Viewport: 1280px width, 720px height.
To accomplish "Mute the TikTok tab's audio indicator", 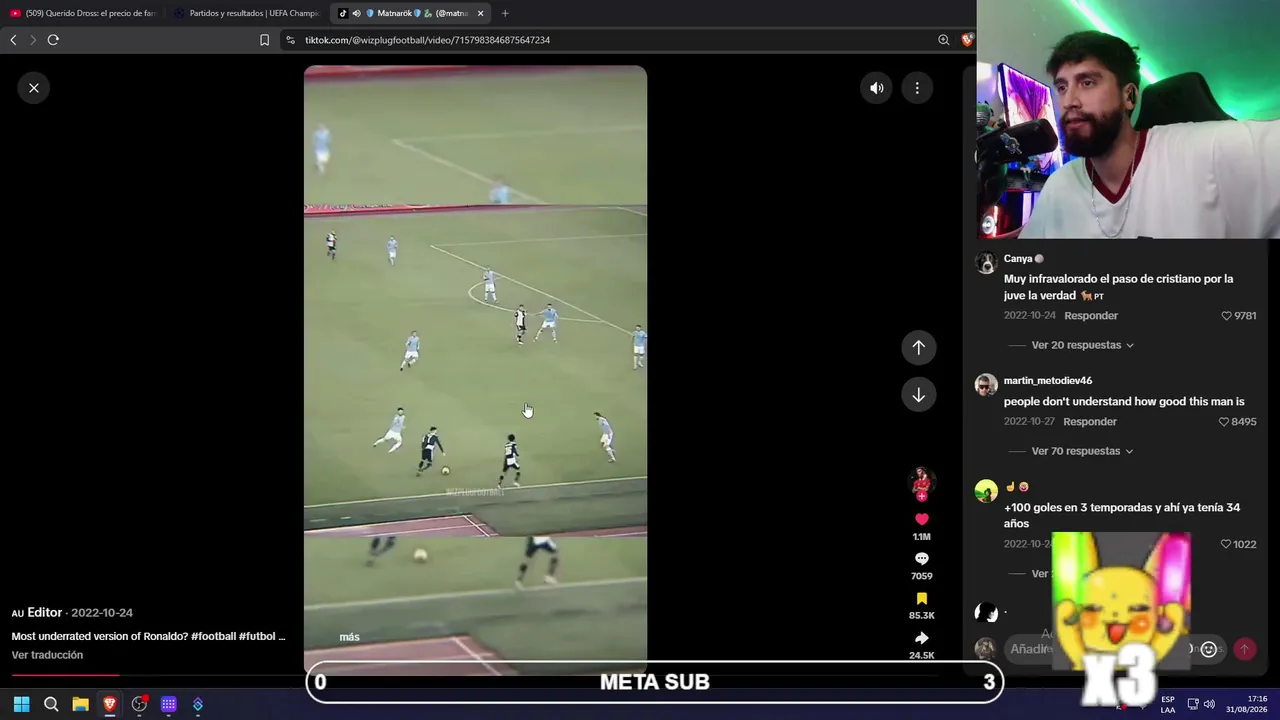I will (356, 13).
